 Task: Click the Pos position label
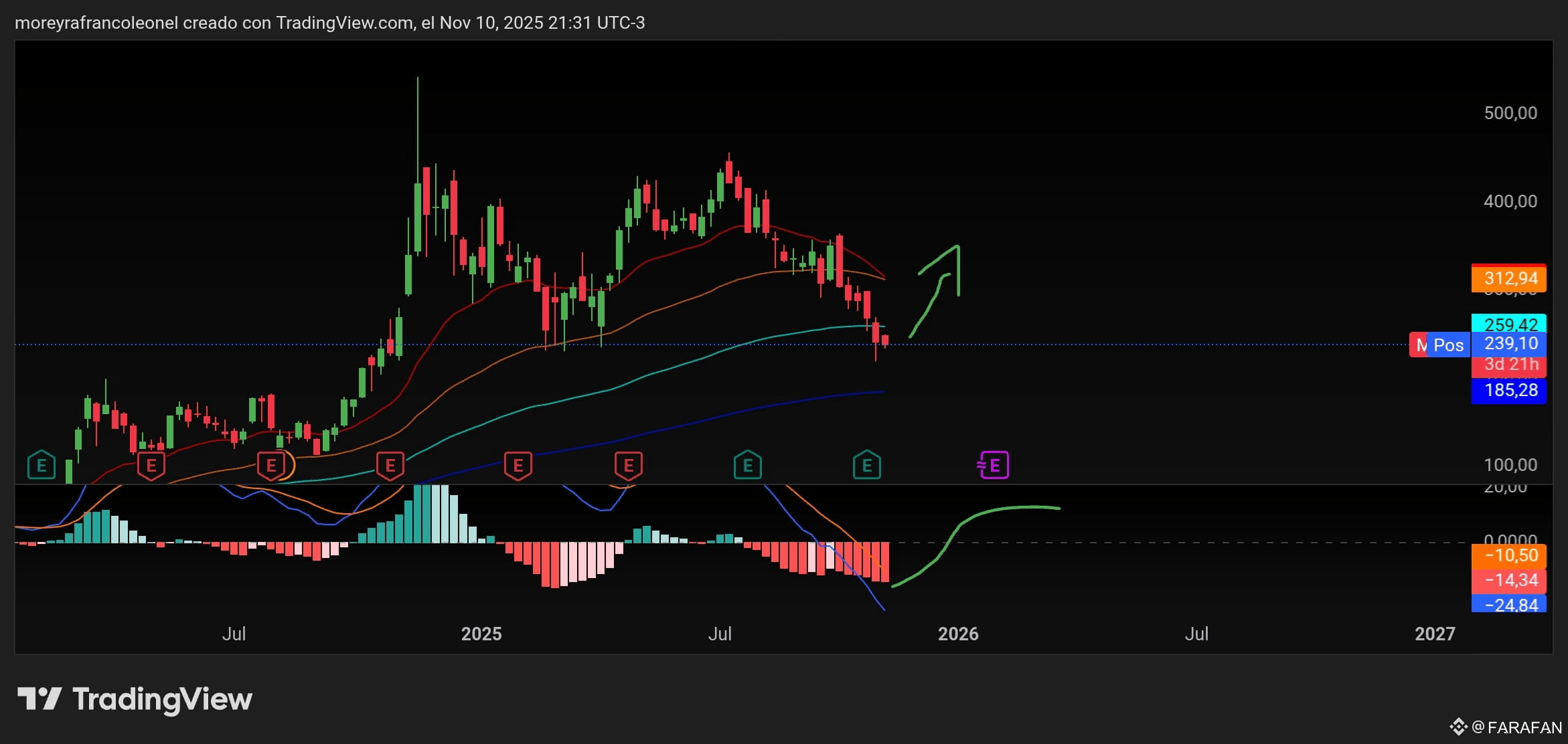(x=1448, y=345)
